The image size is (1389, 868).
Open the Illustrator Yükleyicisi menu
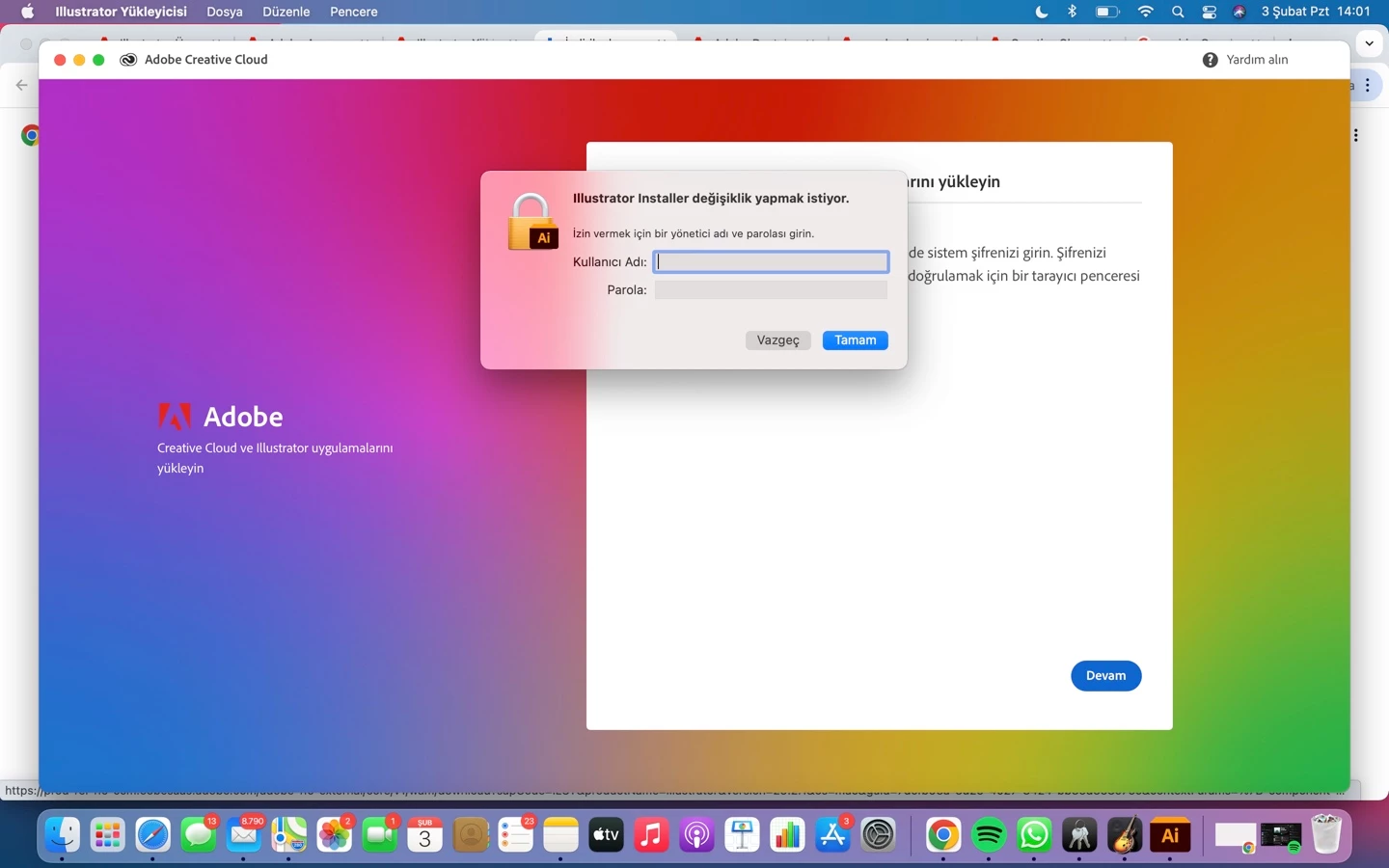(x=121, y=12)
